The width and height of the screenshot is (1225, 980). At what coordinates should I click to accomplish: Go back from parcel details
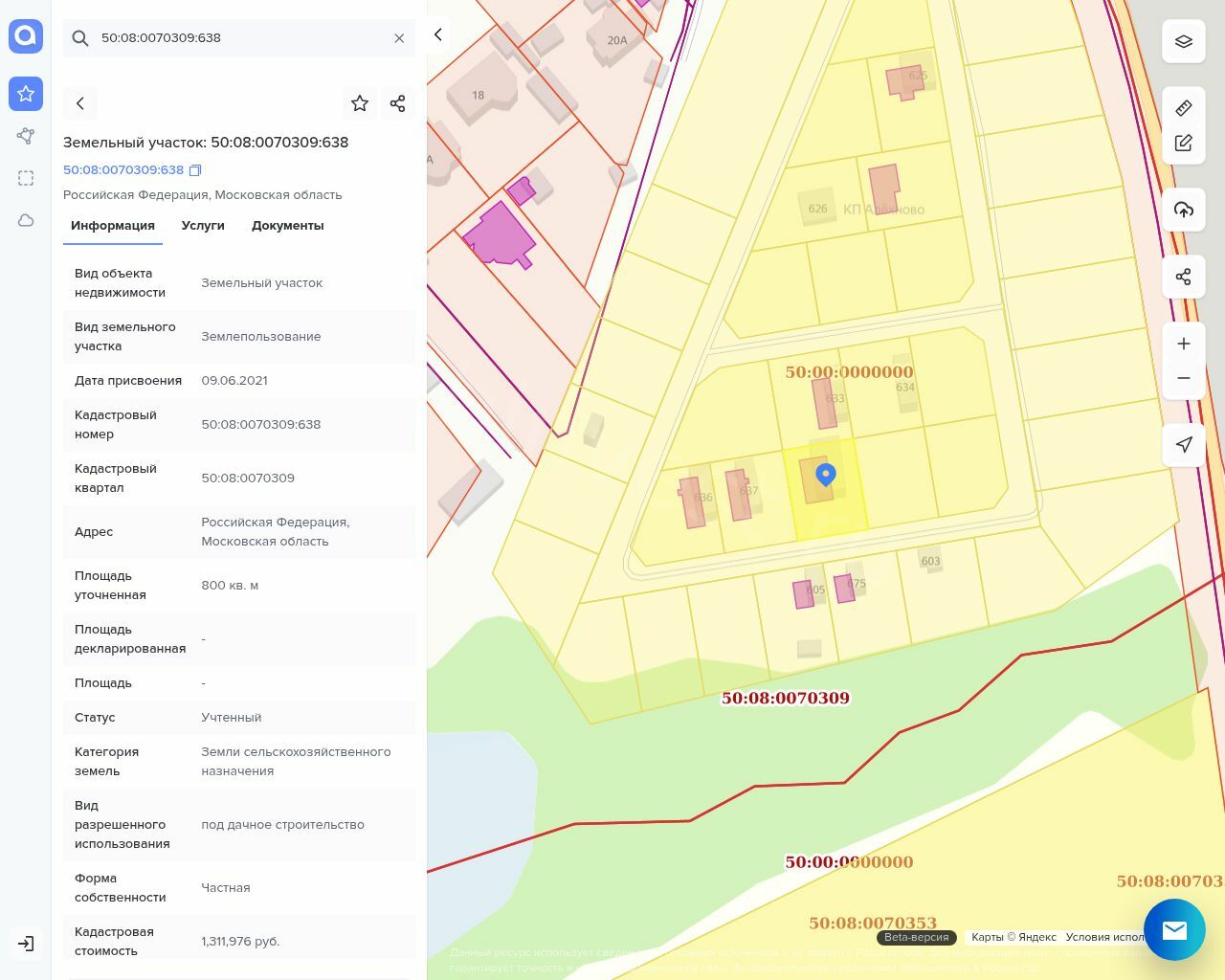point(80,103)
